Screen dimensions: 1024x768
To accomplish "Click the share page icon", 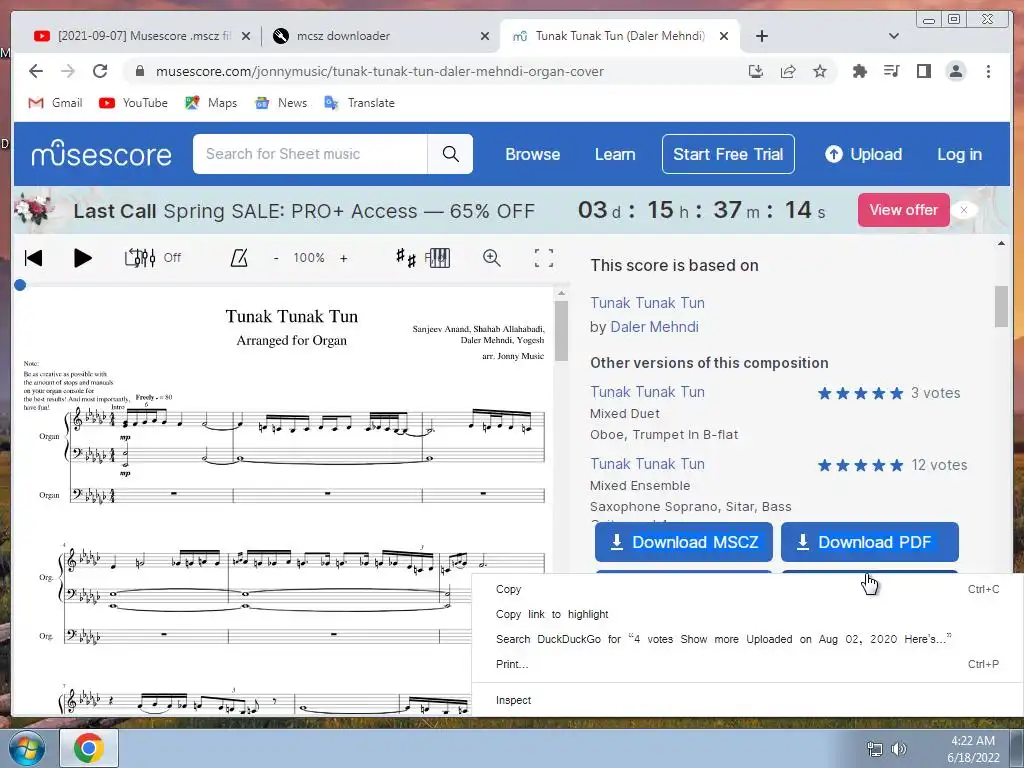I will tap(788, 71).
